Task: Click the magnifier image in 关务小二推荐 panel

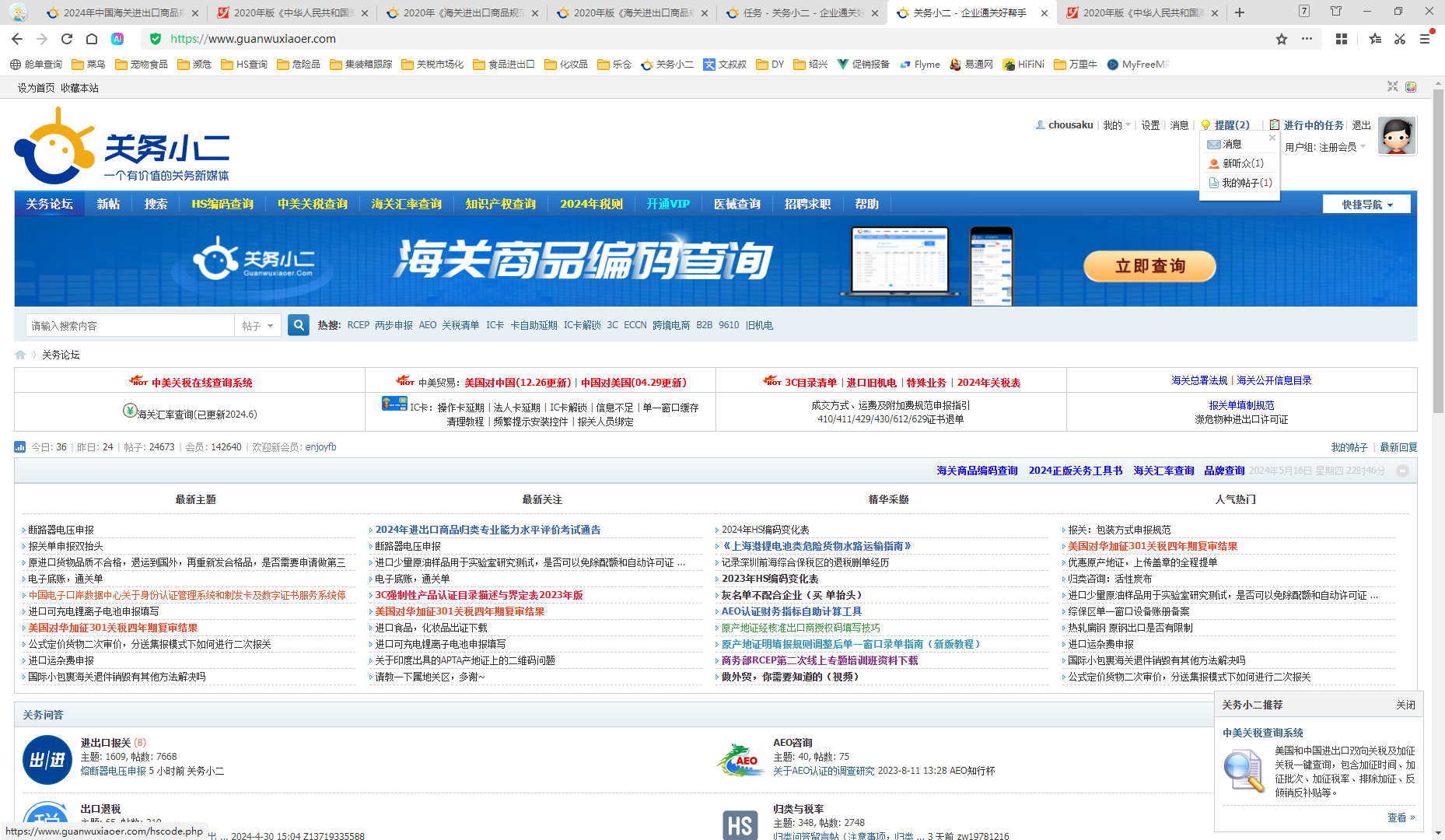Action: pos(1244,771)
